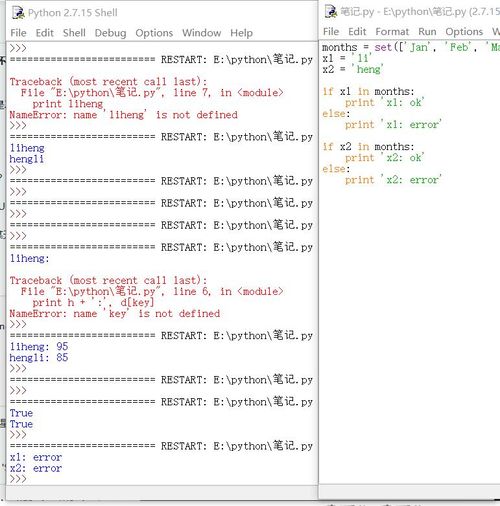Click the 'if x2 in months:' line
The image size is (500, 506).
[368, 147]
